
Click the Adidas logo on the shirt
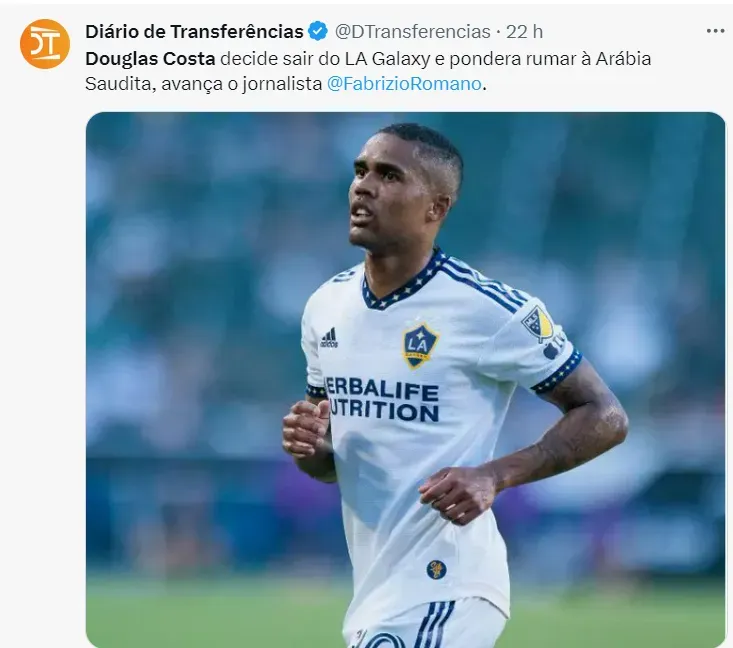(x=329, y=338)
